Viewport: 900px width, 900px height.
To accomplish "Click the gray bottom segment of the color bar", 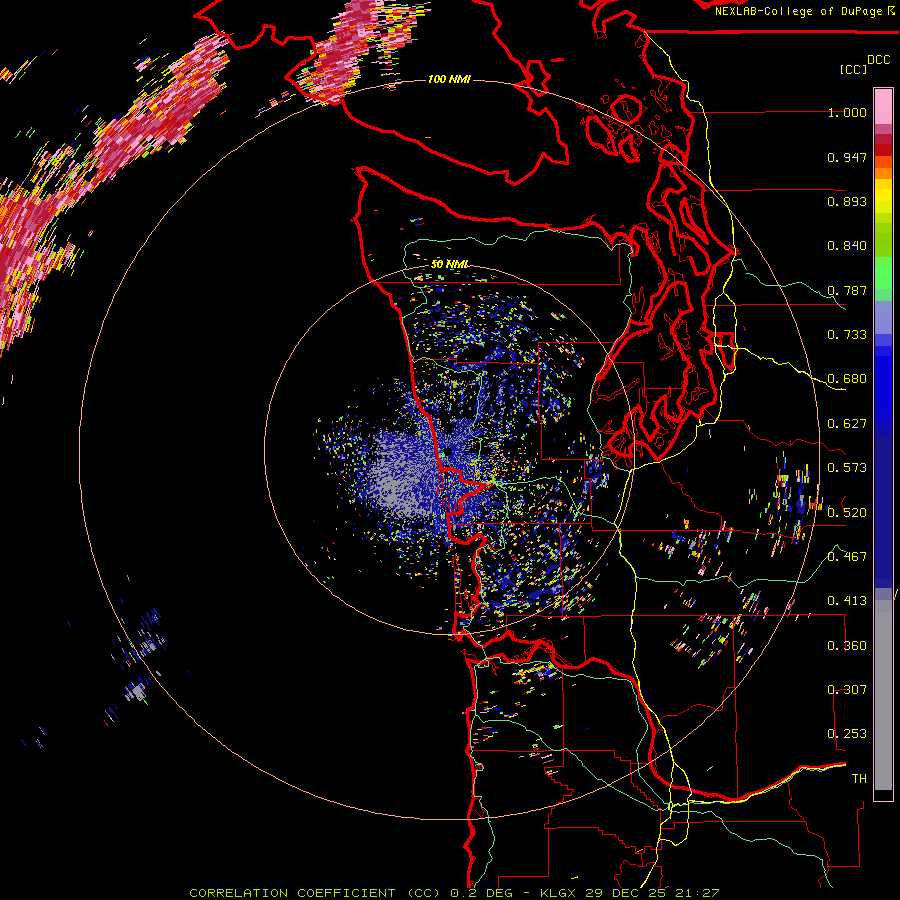I will tap(883, 695).
